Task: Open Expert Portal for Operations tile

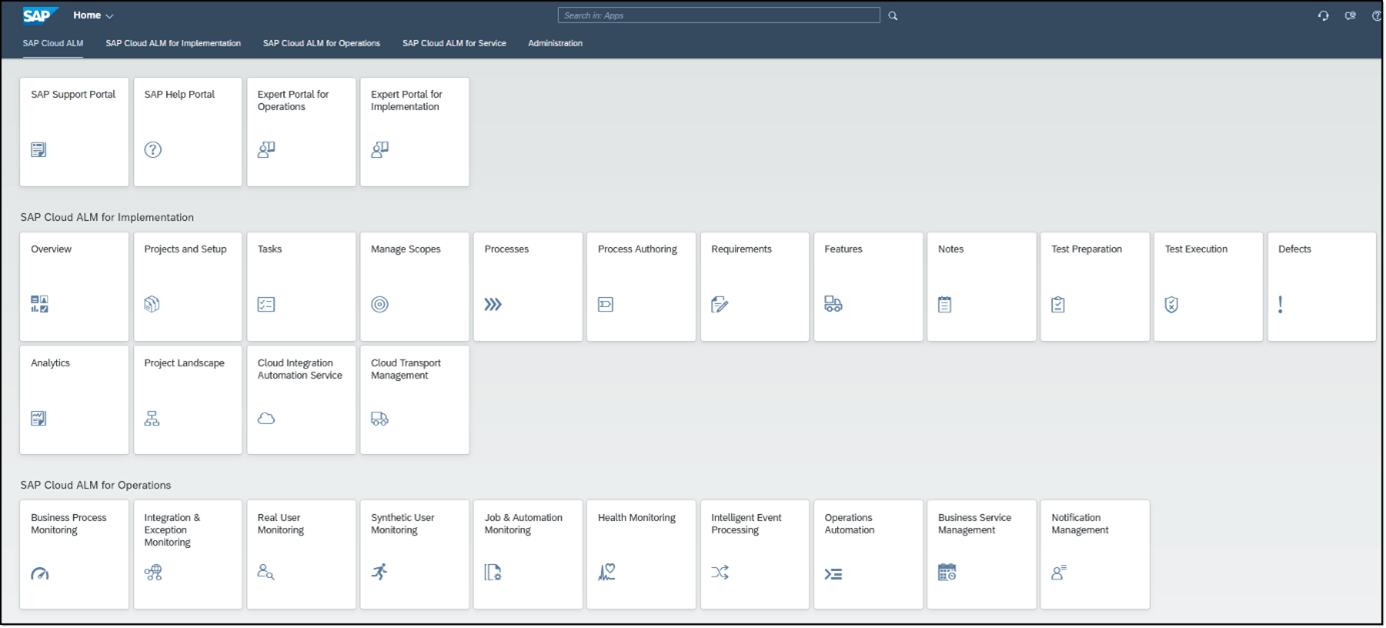Action: pos(301,131)
